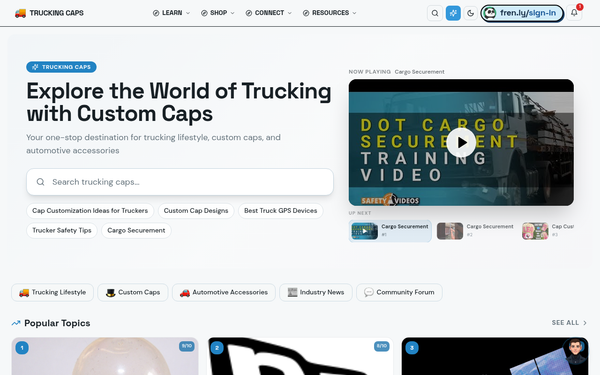Viewport: 600px width, 375px height.
Task: Click the top hat icon on Custom Caps
Action: pos(111,293)
